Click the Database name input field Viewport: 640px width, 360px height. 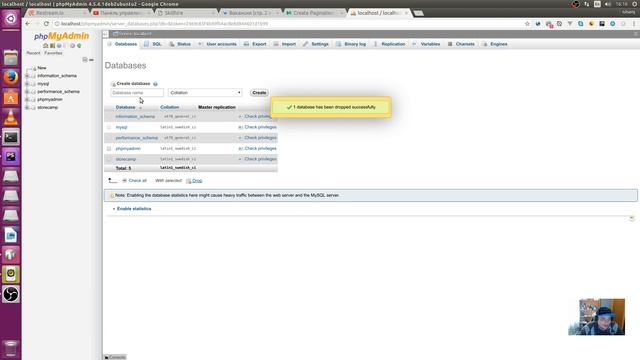137,93
